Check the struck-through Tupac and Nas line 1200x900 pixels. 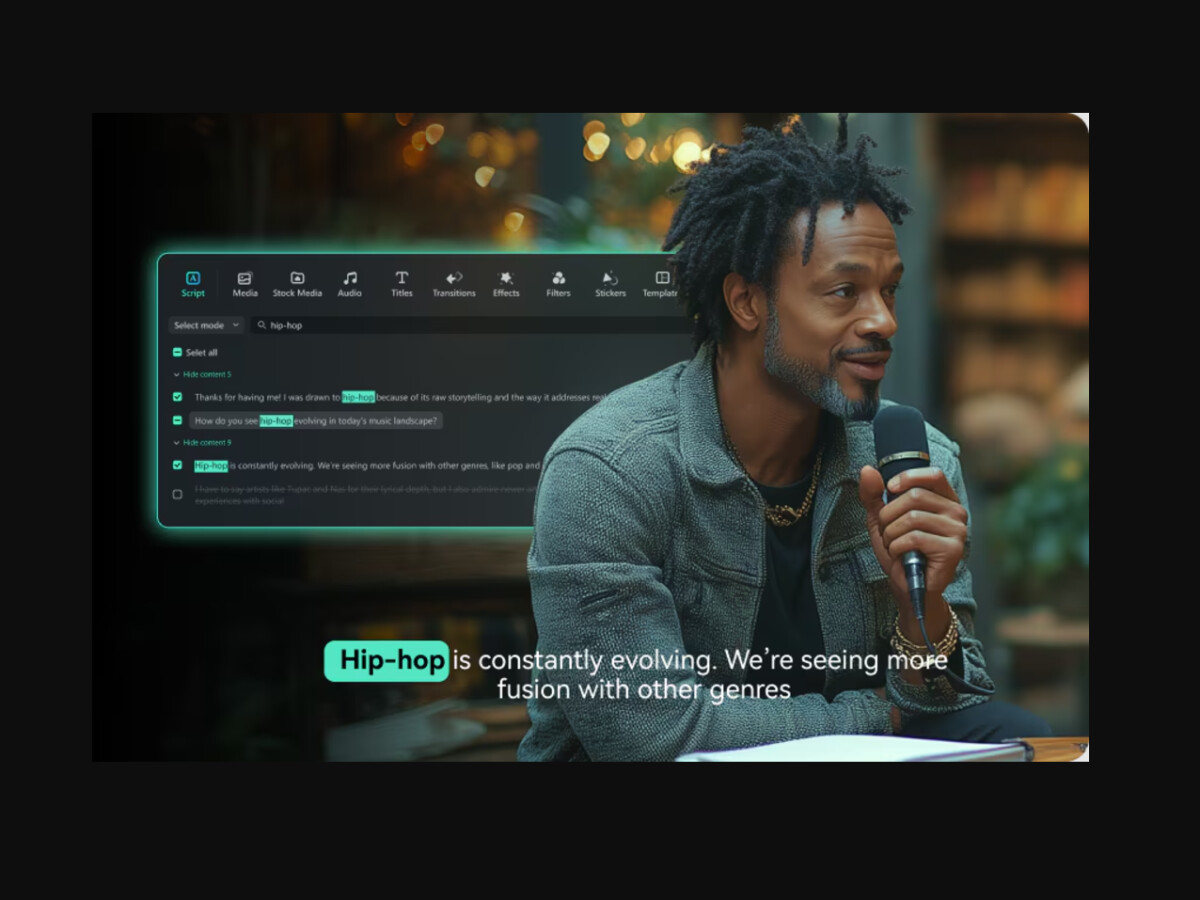177,494
